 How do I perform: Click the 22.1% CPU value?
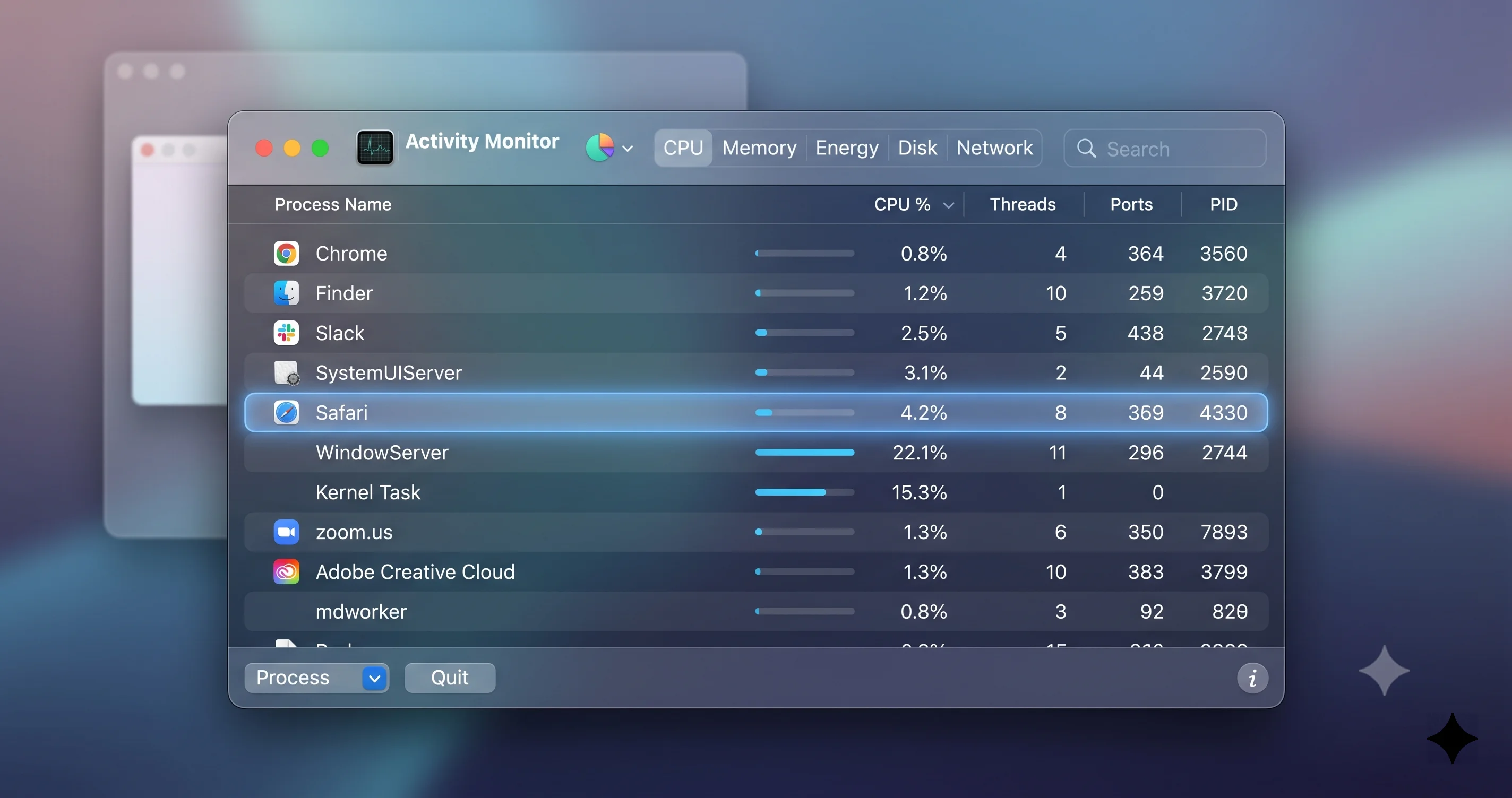click(919, 453)
